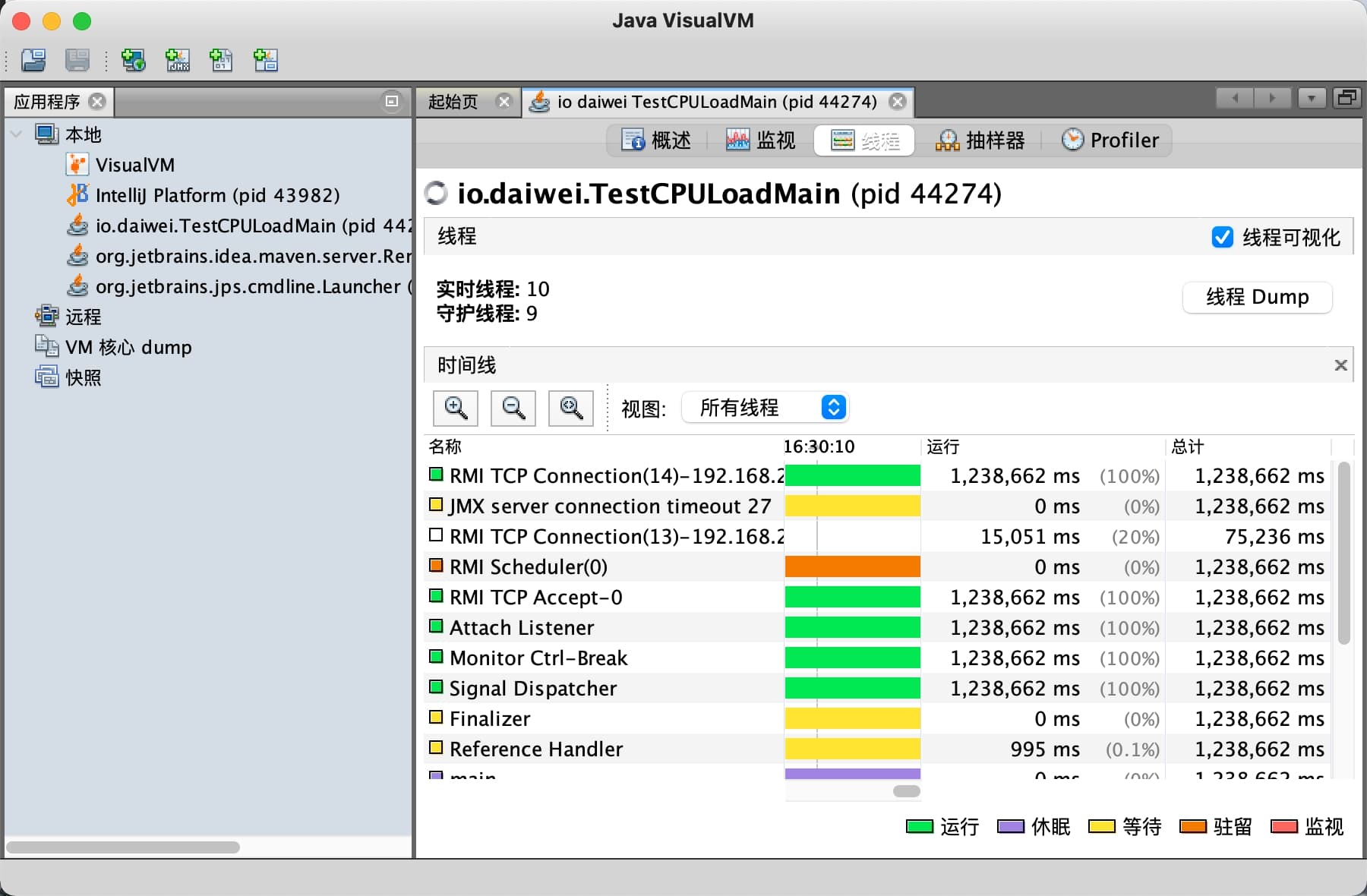This screenshot has height=896, width=1367.
Task: Close the 时间线 section
Action: [x=1341, y=365]
